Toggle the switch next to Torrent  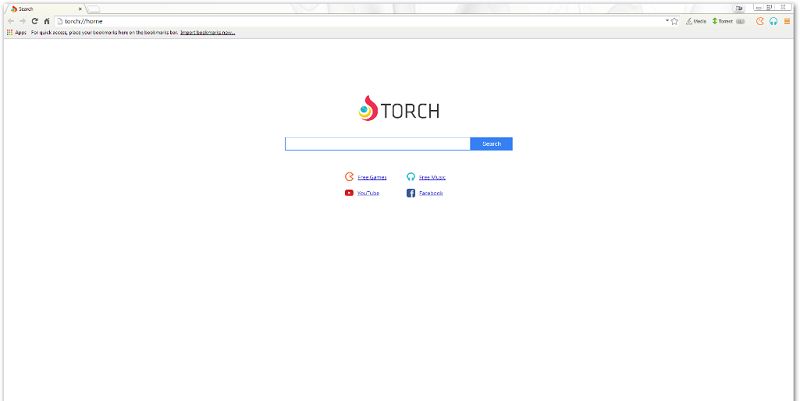(x=740, y=21)
